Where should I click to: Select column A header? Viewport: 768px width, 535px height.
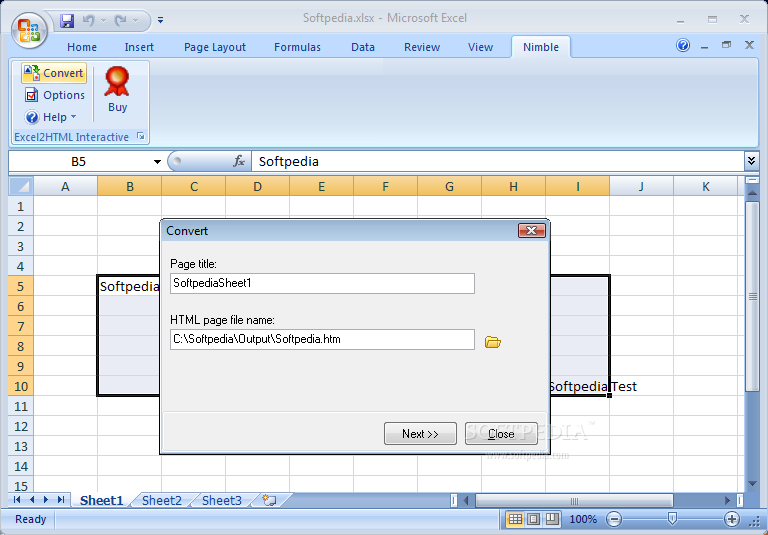point(65,187)
